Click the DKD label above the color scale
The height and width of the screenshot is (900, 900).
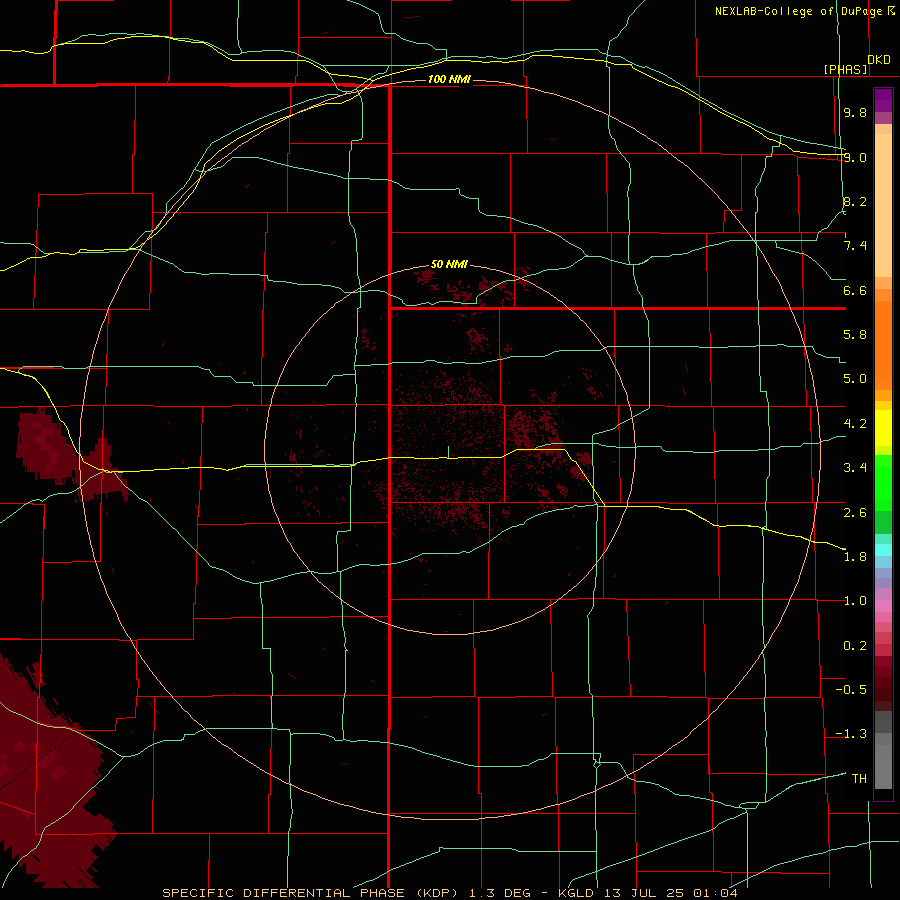[879, 59]
